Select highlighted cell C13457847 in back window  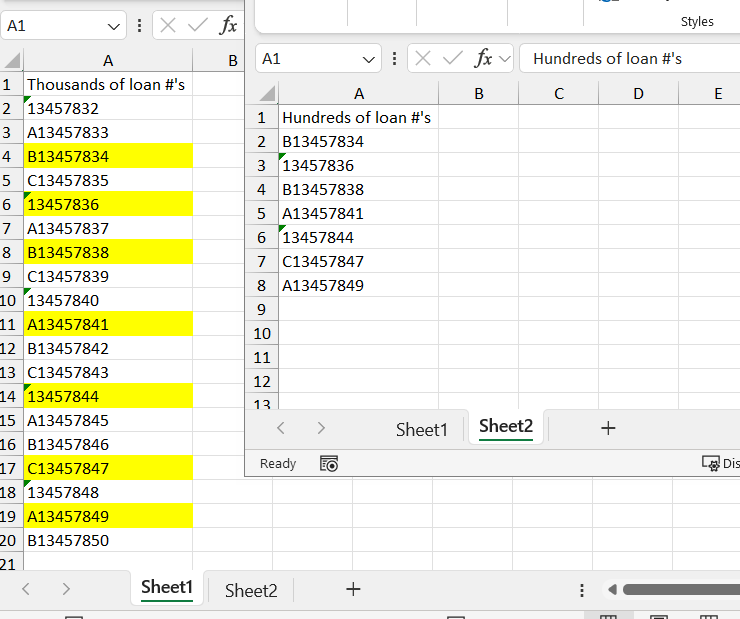(x=108, y=468)
